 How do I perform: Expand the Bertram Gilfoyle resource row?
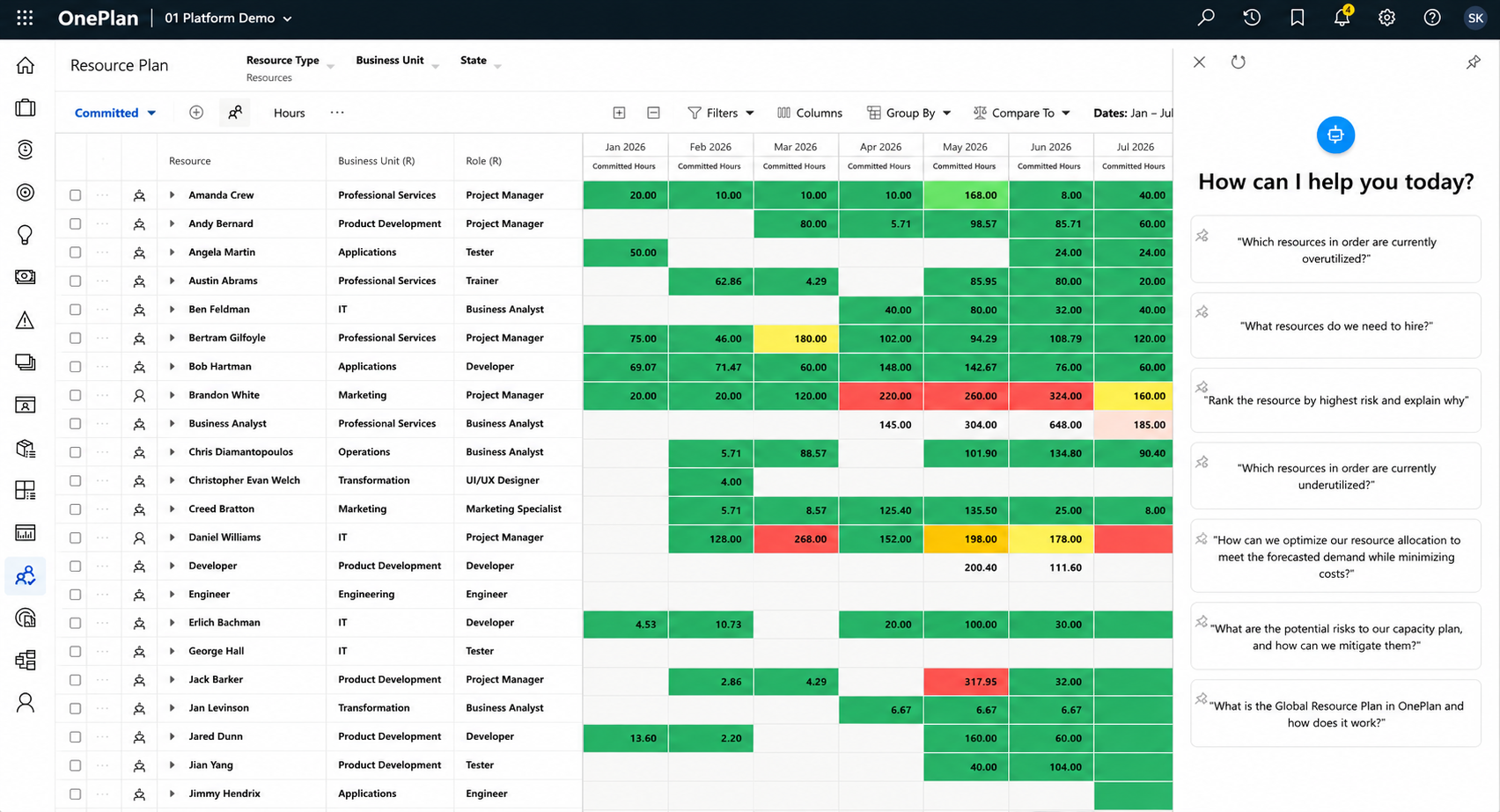click(x=172, y=338)
